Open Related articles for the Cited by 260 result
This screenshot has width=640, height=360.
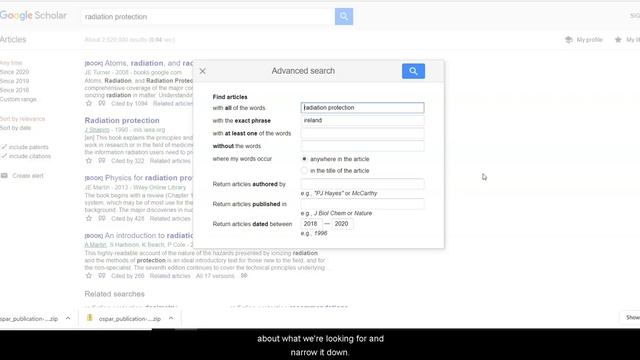tap(170, 276)
